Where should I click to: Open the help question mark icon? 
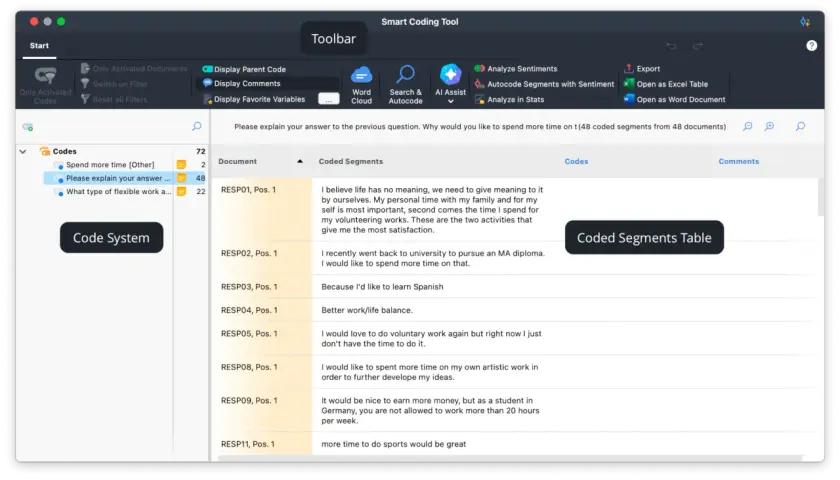click(x=812, y=46)
